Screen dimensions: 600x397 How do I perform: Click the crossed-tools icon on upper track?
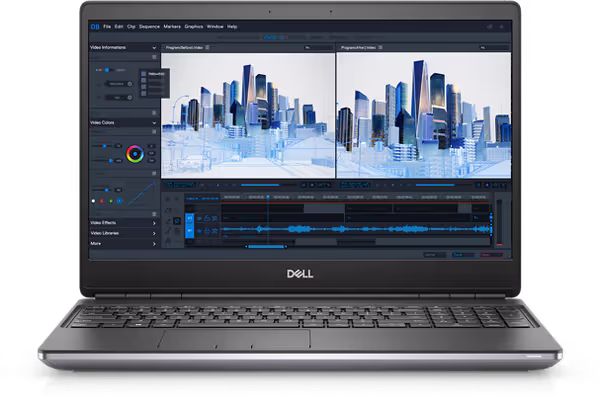point(215,219)
